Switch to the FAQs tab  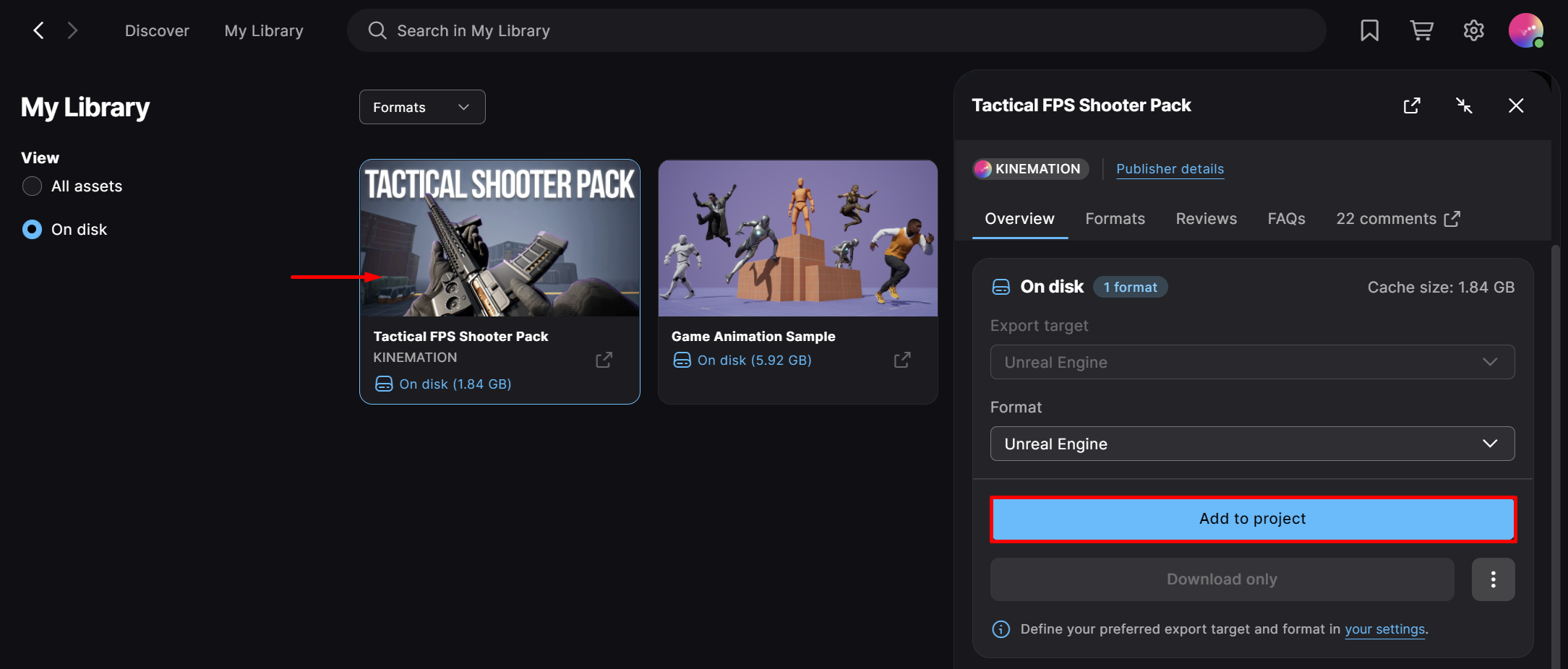(x=1286, y=219)
